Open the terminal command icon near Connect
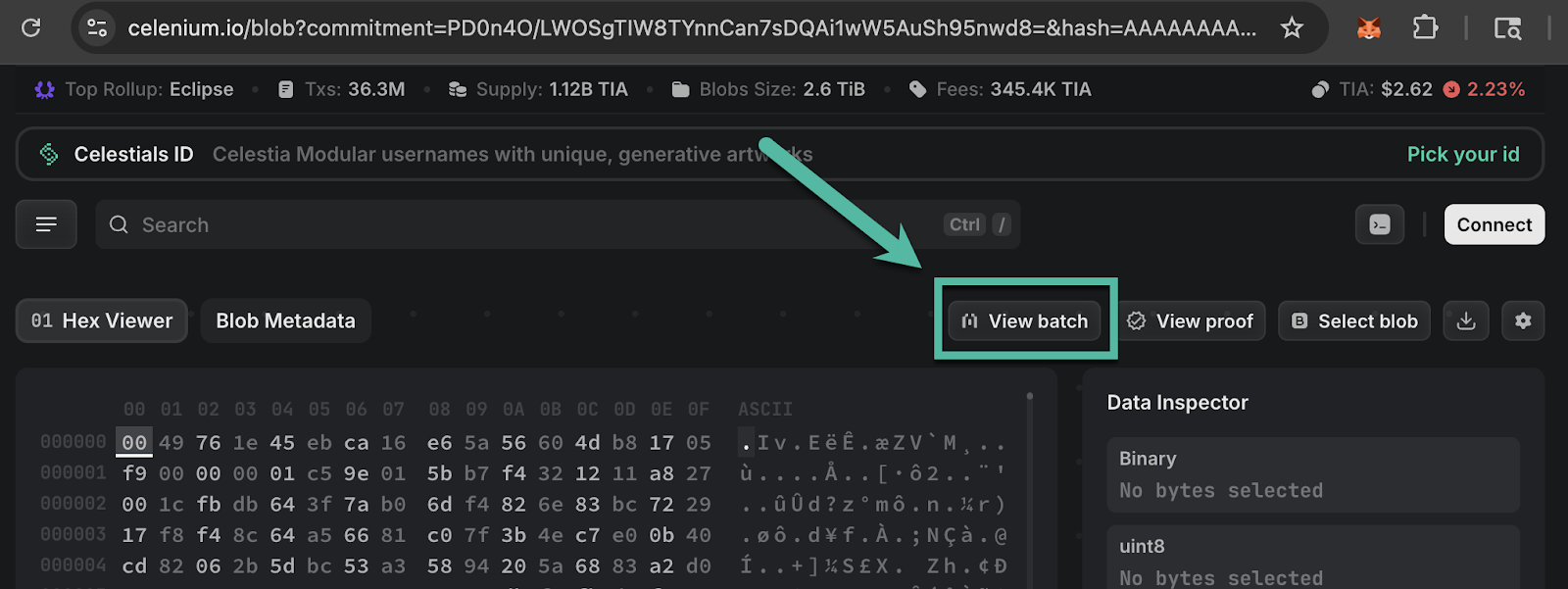The width and height of the screenshot is (1568, 589). coord(1380,224)
